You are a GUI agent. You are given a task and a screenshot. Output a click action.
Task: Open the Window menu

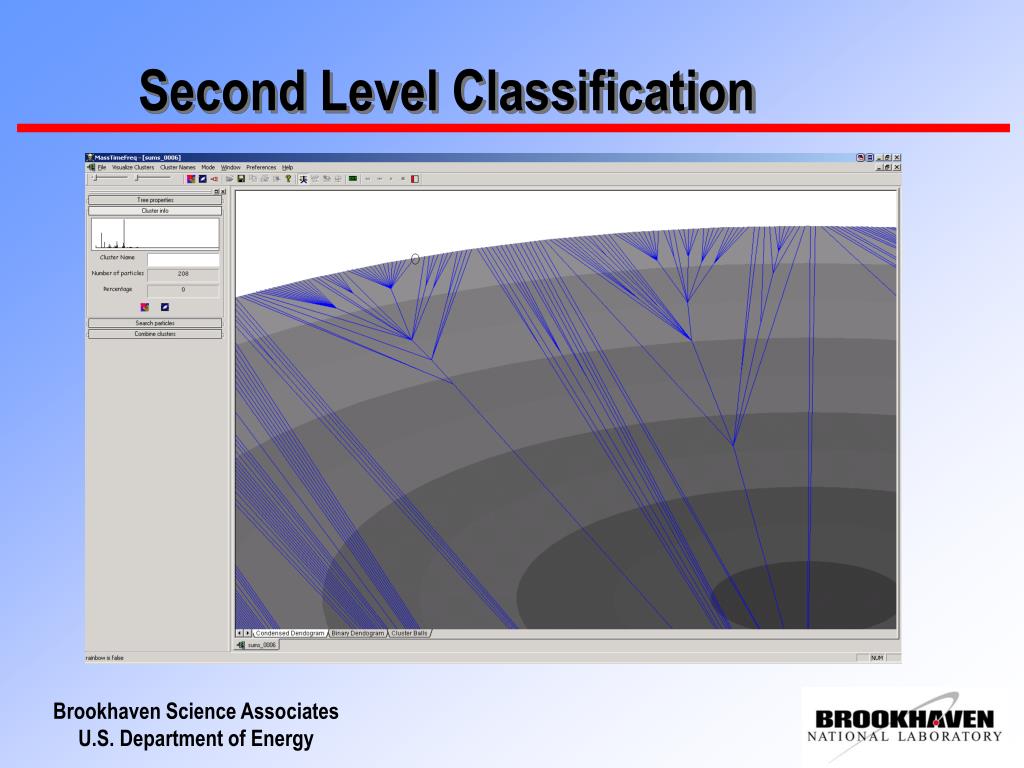coord(231,167)
